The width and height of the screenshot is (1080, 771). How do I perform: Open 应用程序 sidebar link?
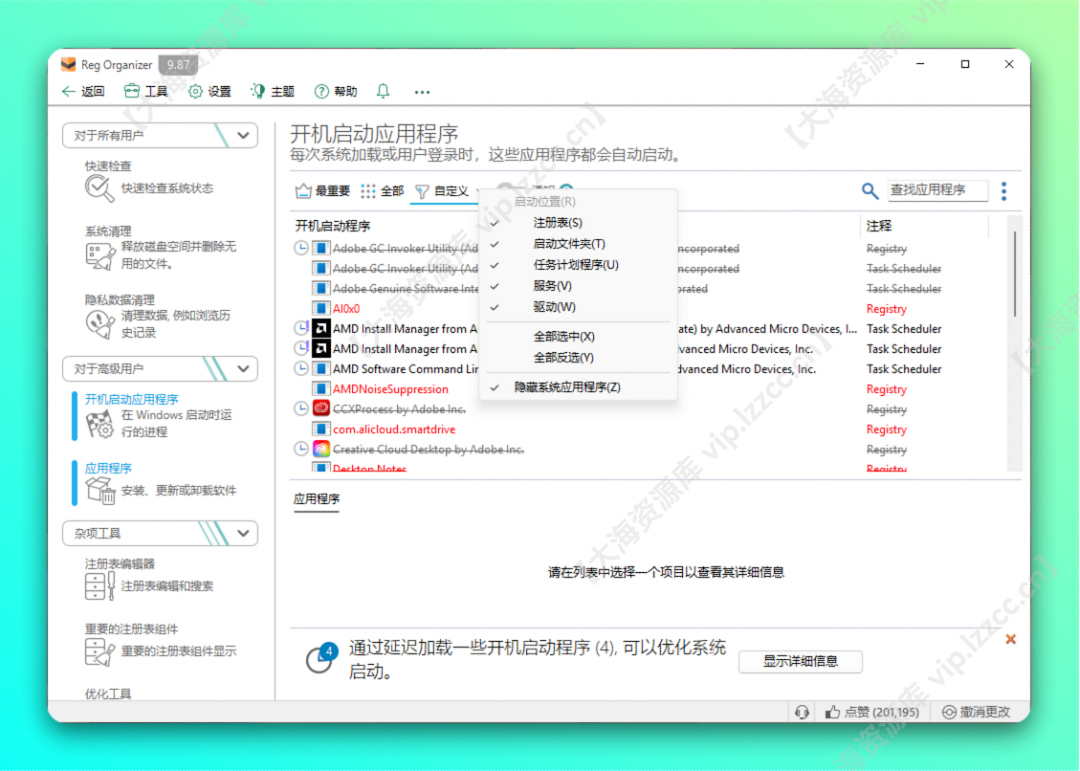click(x=107, y=468)
